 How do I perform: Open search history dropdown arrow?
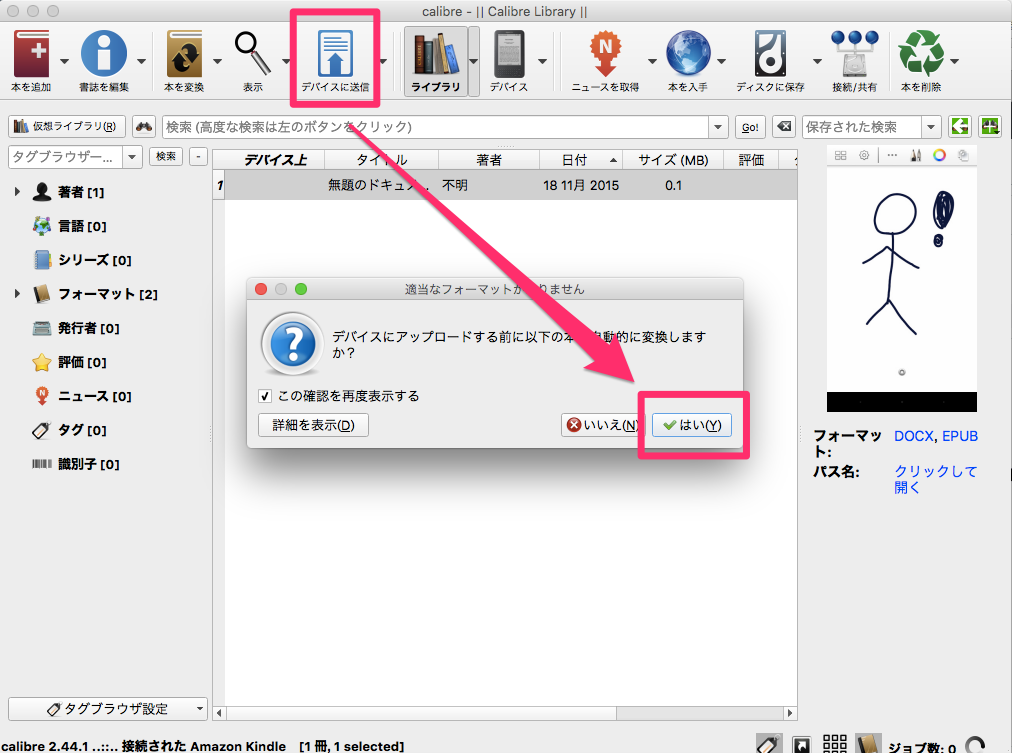(x=718, y=127)
